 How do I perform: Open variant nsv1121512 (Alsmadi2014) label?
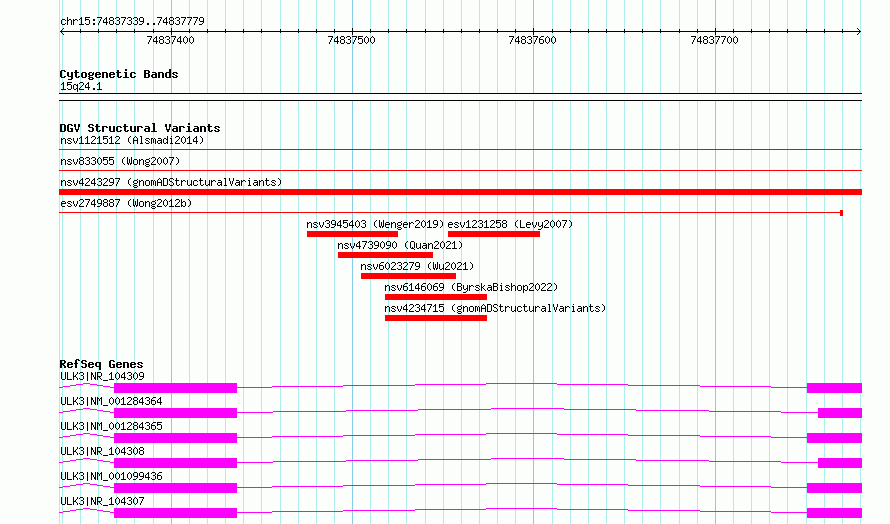(x=132, y=140)
